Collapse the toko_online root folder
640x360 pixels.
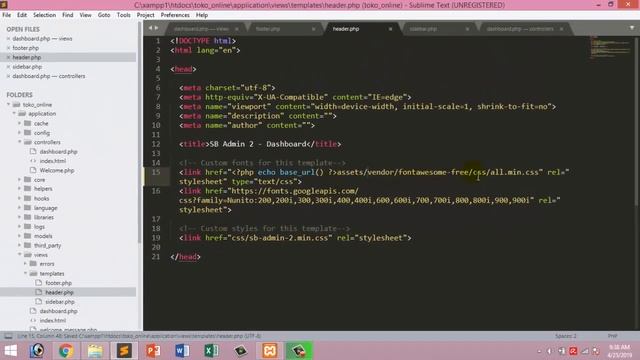click(x=9, y=104)
